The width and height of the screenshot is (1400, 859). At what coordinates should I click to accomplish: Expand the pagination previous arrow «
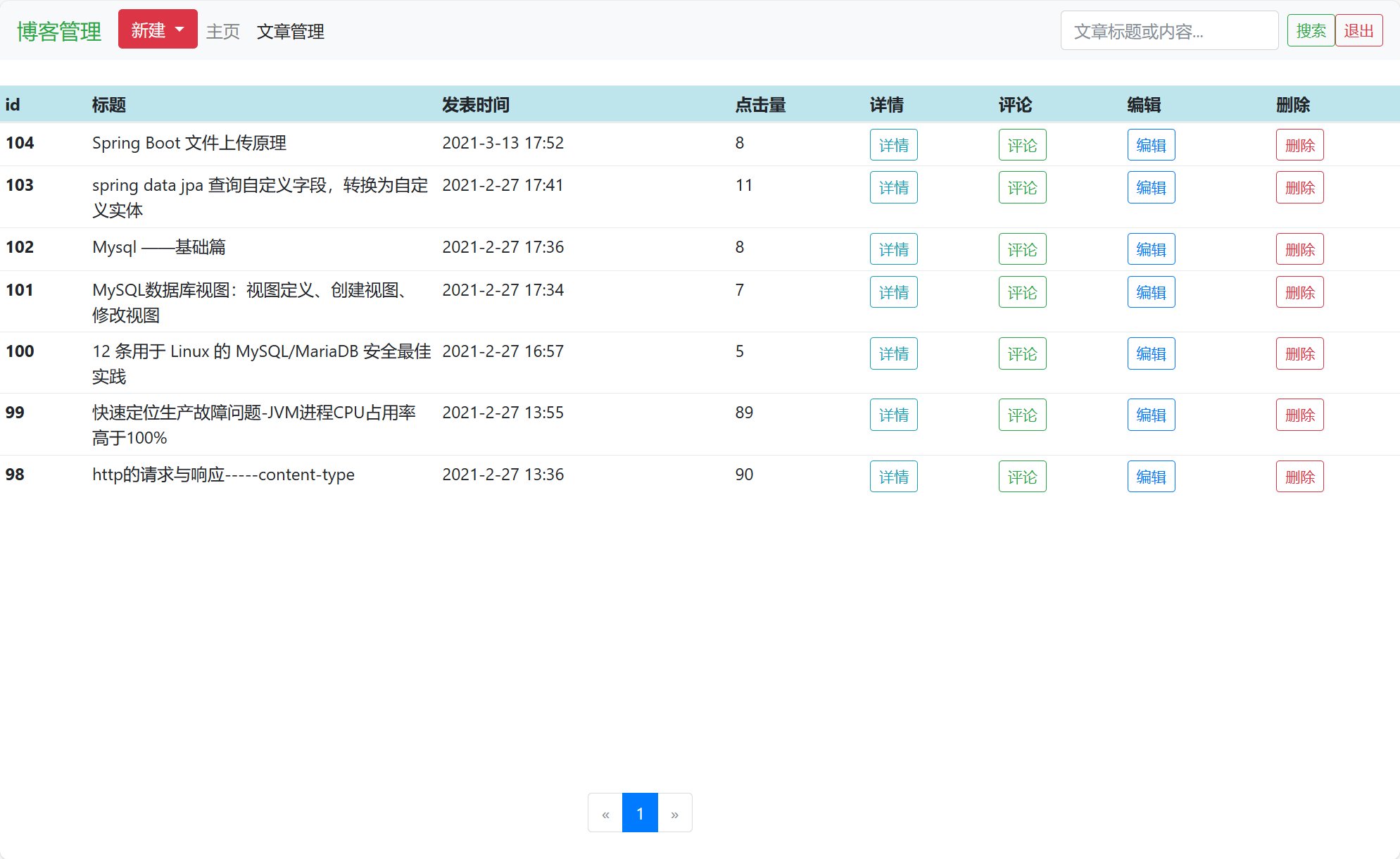tap(605, 813)
